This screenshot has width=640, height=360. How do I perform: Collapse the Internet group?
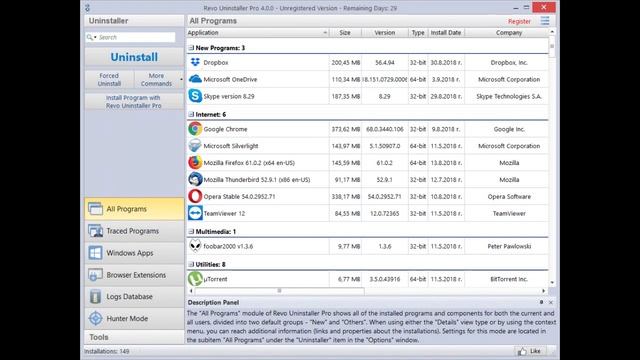click(x=191, y=114)
